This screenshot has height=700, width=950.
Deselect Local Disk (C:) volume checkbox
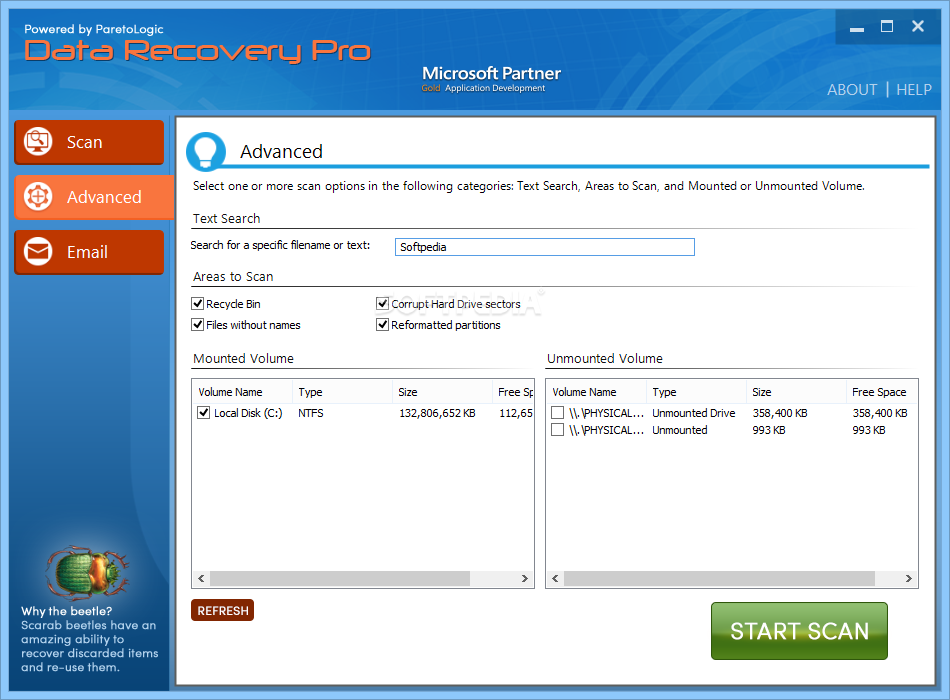tap(204, 413)
